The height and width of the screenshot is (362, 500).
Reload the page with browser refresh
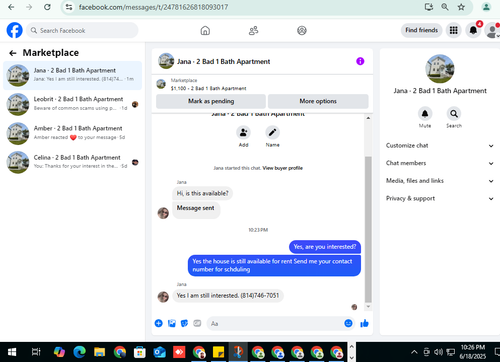click(47, 7)
